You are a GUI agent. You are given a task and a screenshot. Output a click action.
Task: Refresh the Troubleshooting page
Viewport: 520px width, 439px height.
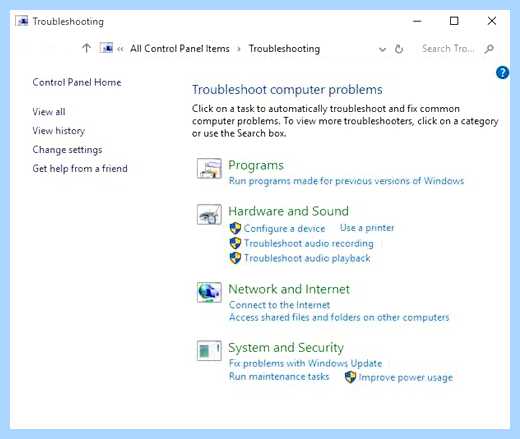click(x=399, y=49)
